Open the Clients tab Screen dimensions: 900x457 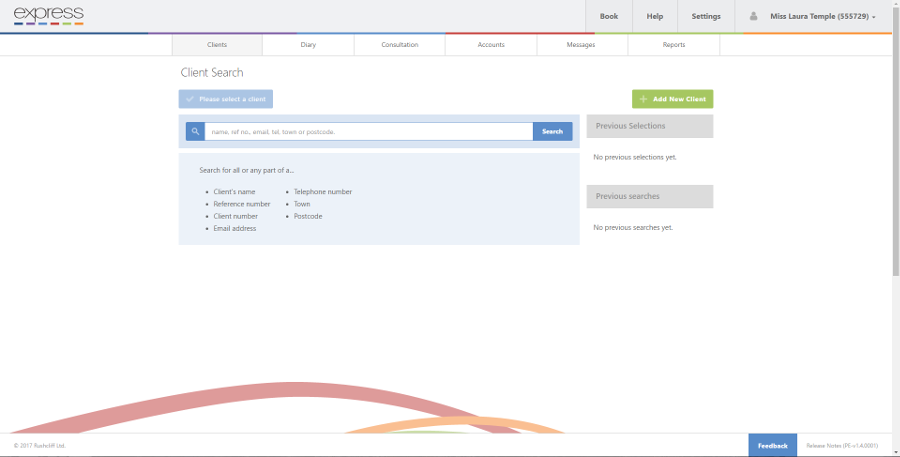tap(217, 45)
